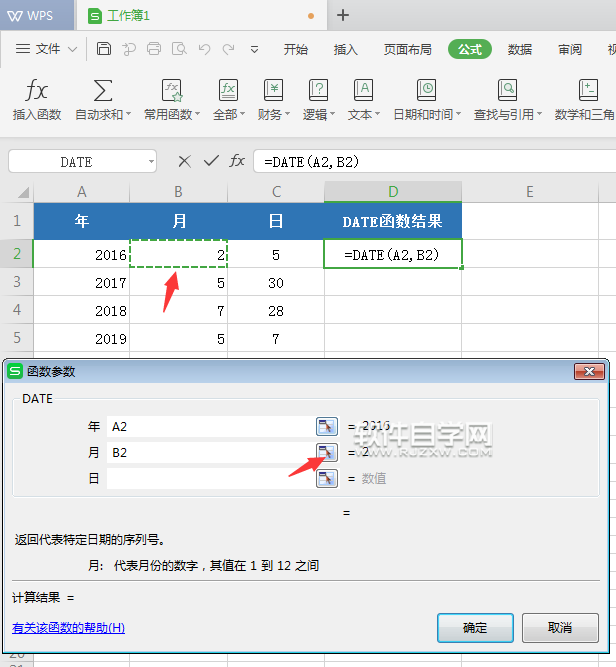Open the Date and Time (日期和时间) functions
The image size is (616, 667).
427,100
